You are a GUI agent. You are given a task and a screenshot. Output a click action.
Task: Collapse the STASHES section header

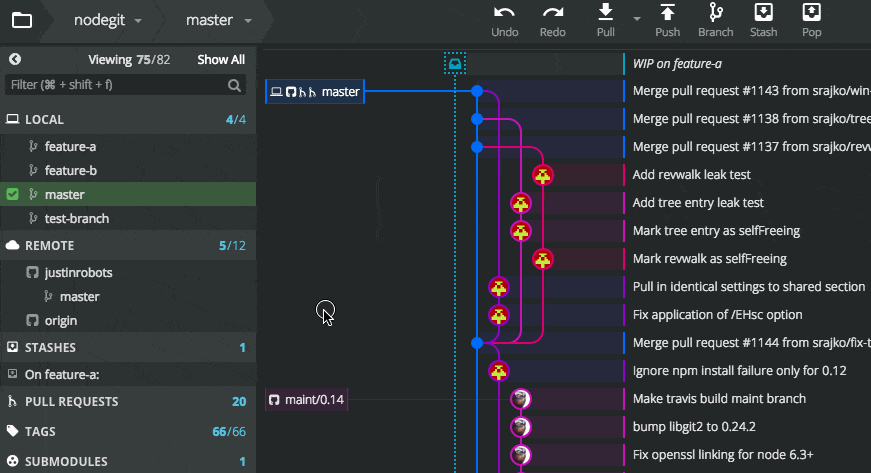(128, 348)
